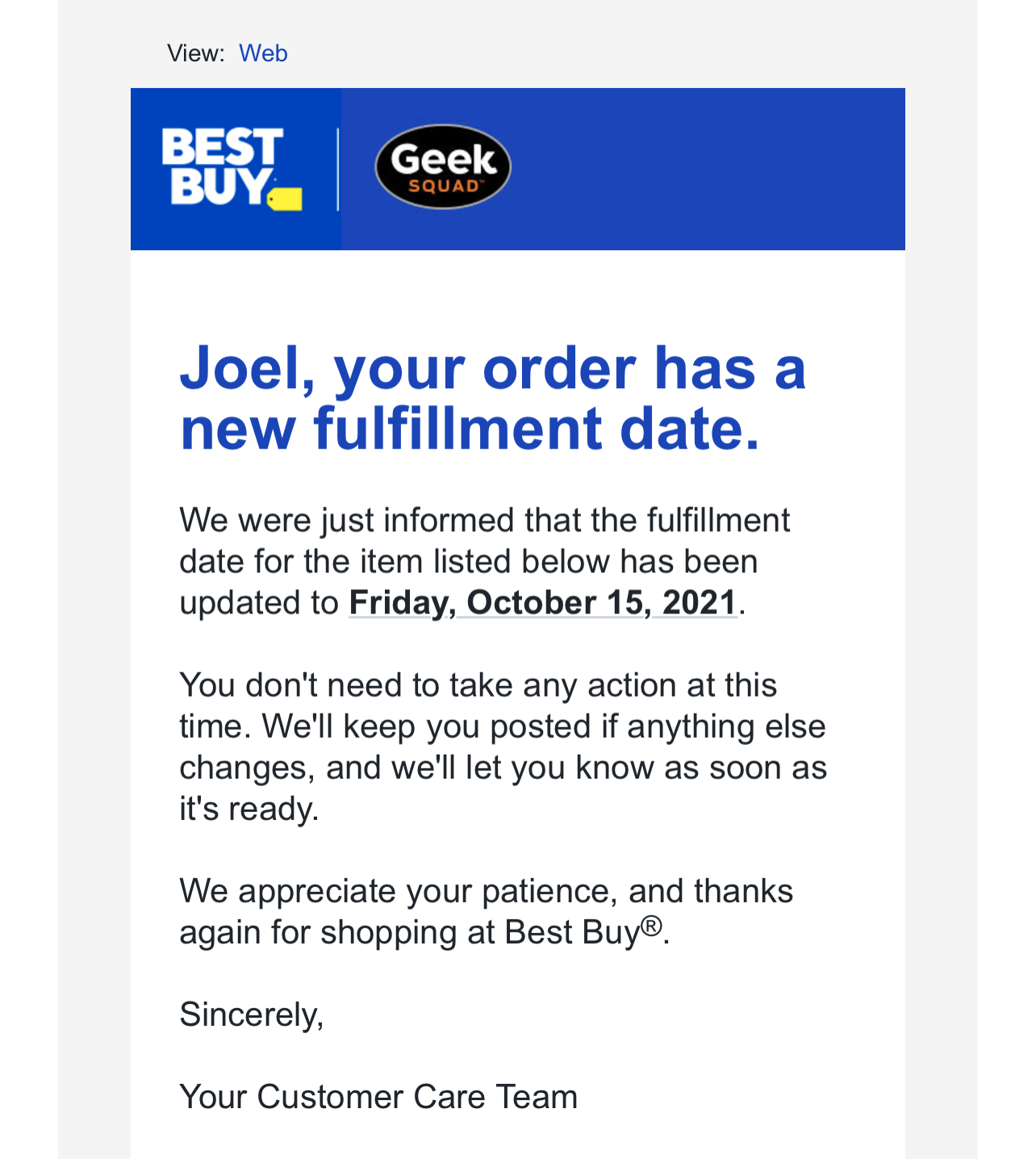
Task: Click the empty blue banner area right of Geek Squad
Action: click(x=708, y=169)
